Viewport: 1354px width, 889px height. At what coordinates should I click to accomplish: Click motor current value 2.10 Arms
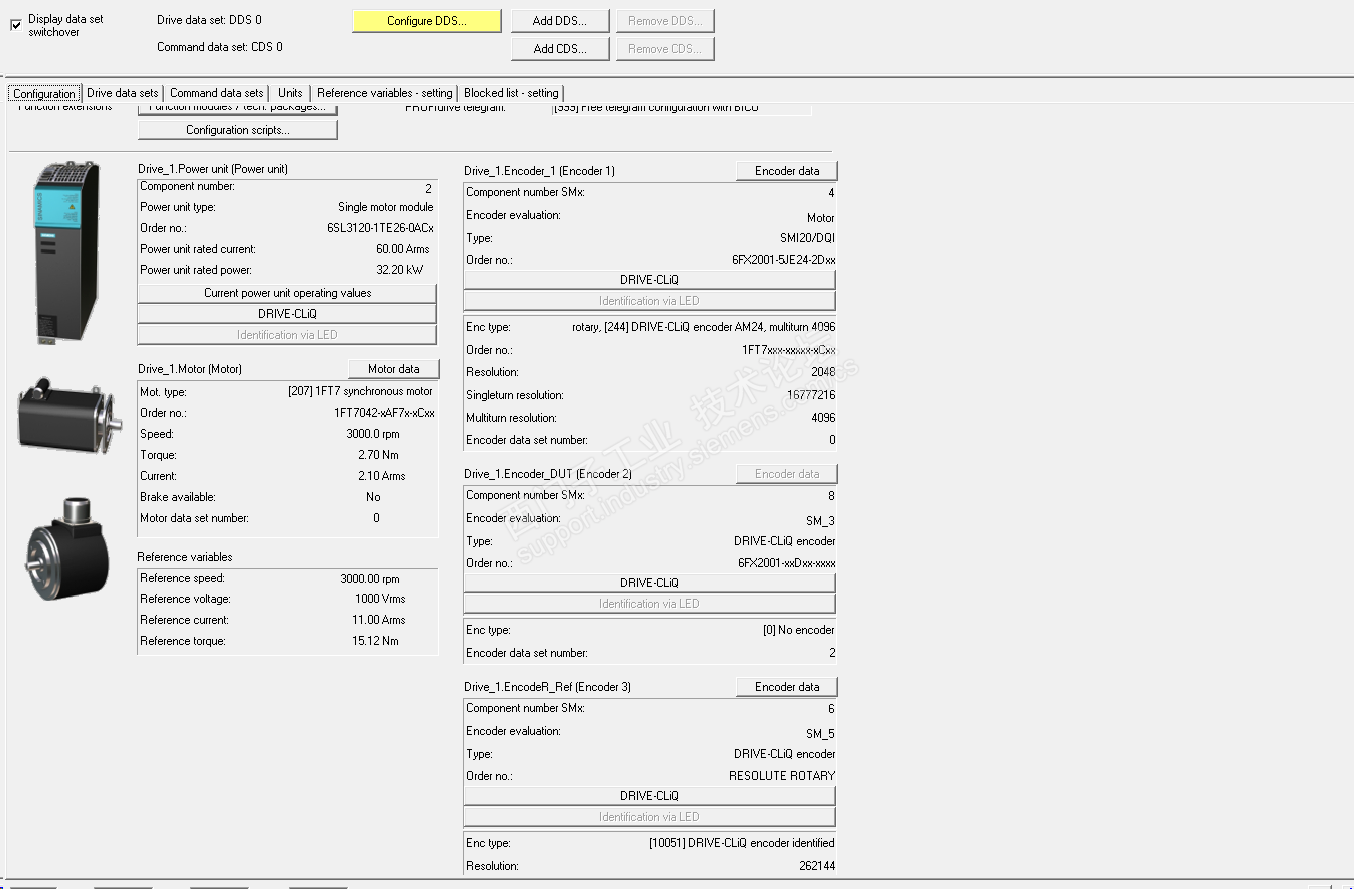click(381, 476)
